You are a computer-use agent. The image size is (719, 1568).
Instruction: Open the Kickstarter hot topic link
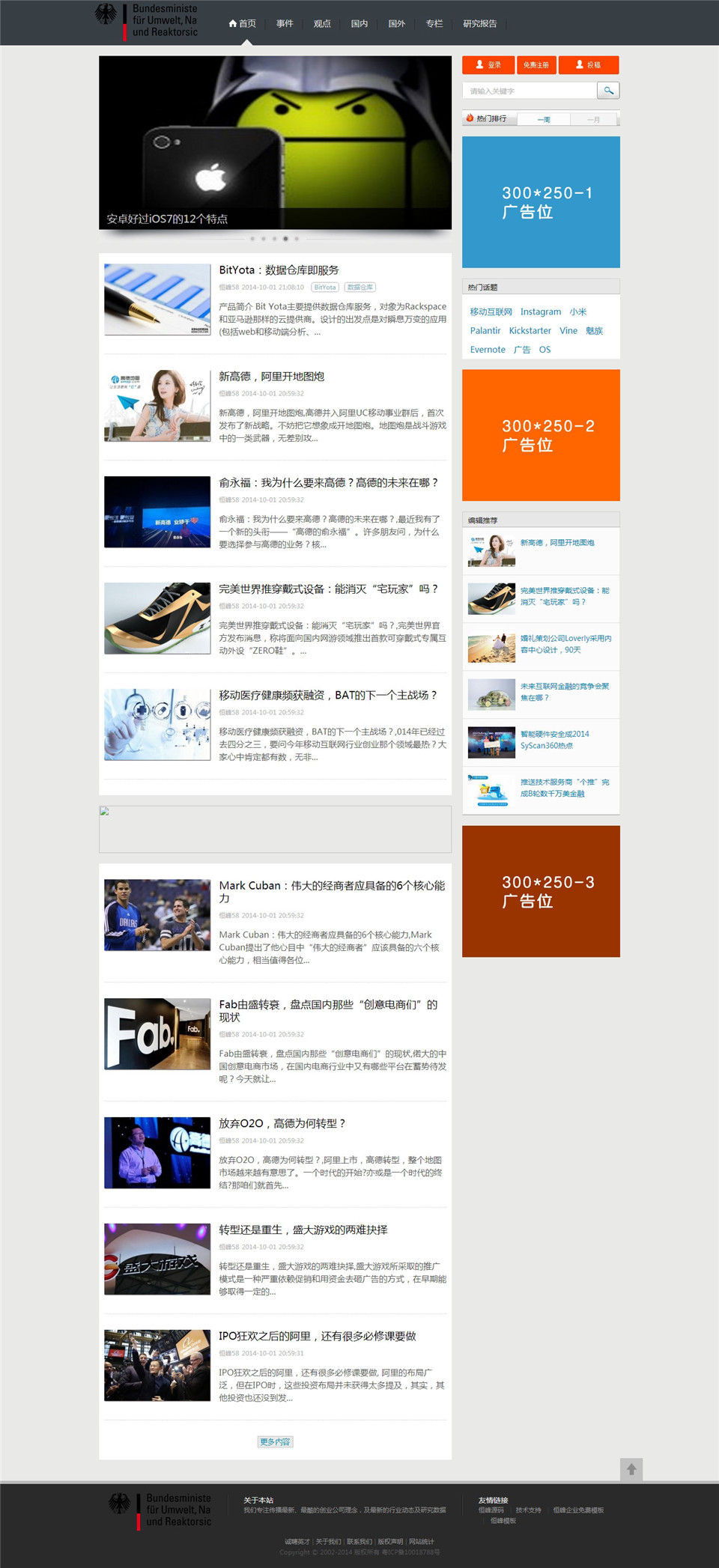click(530, 330)
